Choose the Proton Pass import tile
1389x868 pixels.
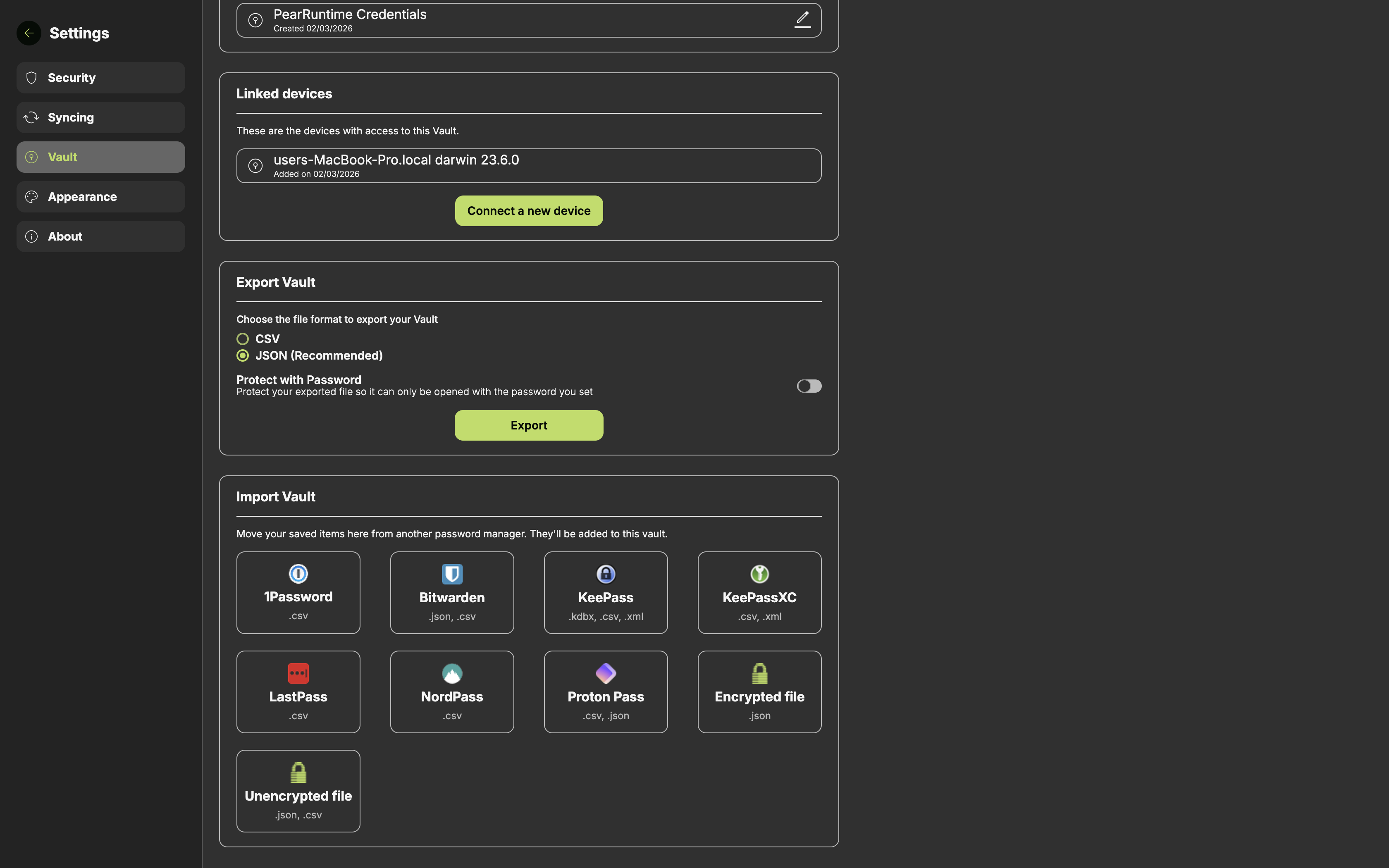(x=606, y=691)
